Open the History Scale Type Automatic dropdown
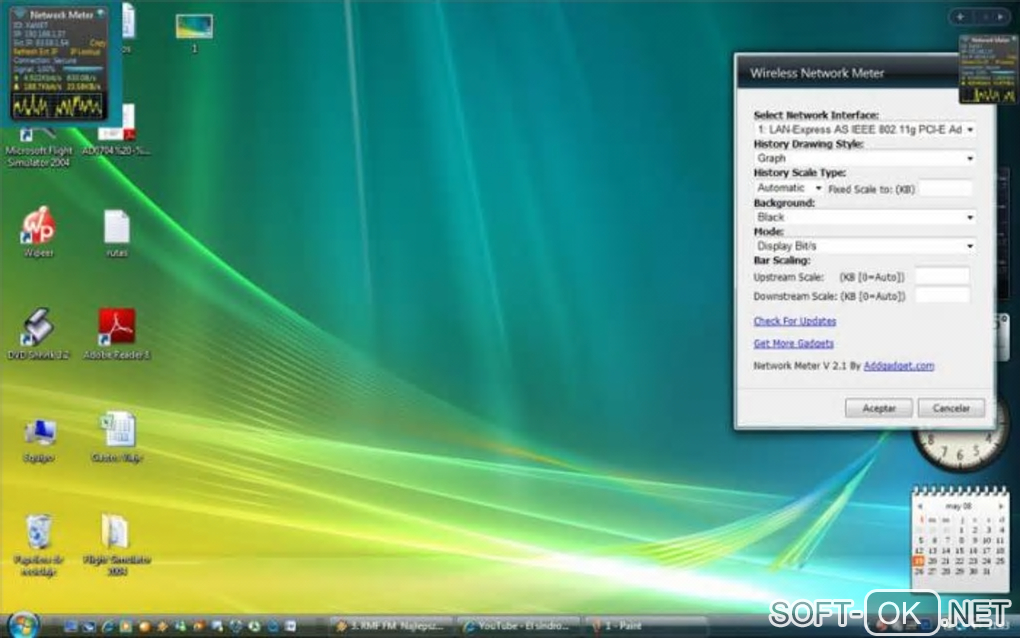The width and height of the screenshot is (1020, 638). (789, 188)
